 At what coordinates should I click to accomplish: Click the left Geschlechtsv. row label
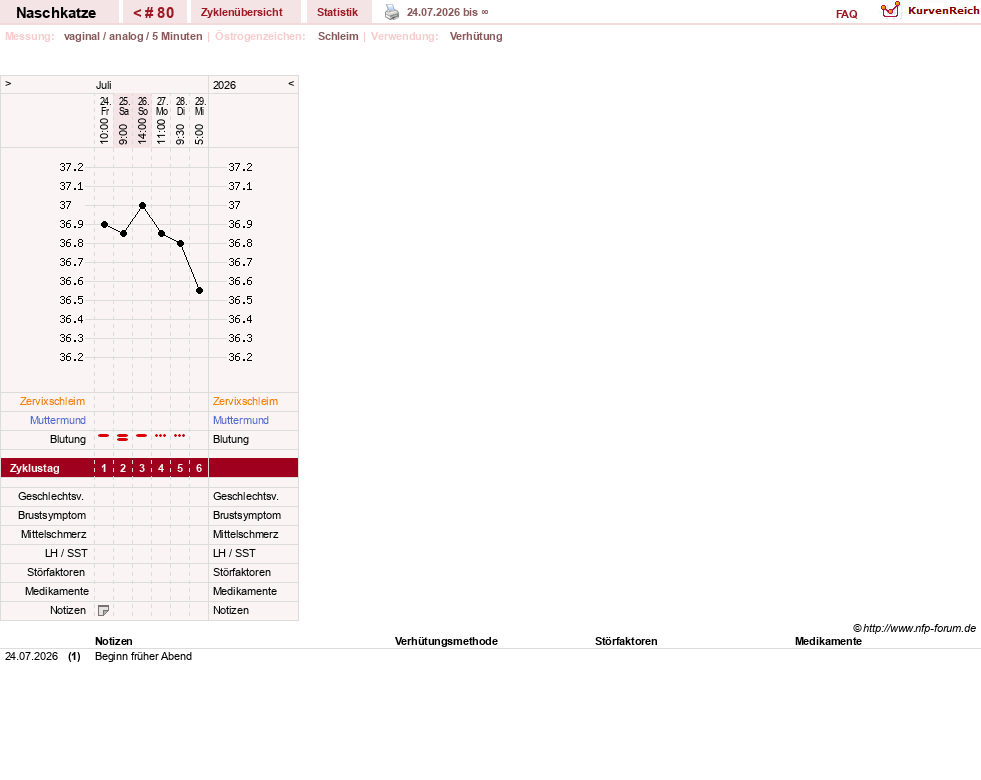[x=51, y=497]
